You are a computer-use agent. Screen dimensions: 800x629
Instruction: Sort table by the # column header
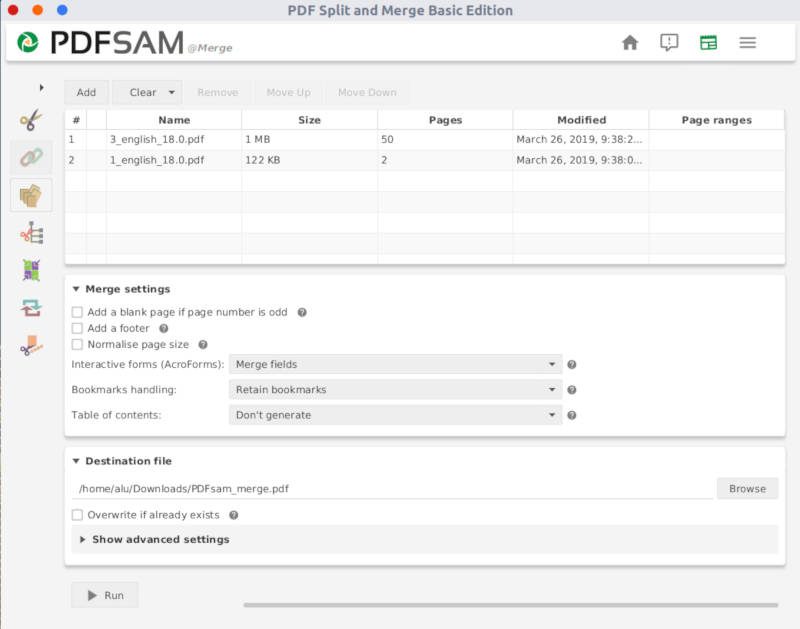76,120
